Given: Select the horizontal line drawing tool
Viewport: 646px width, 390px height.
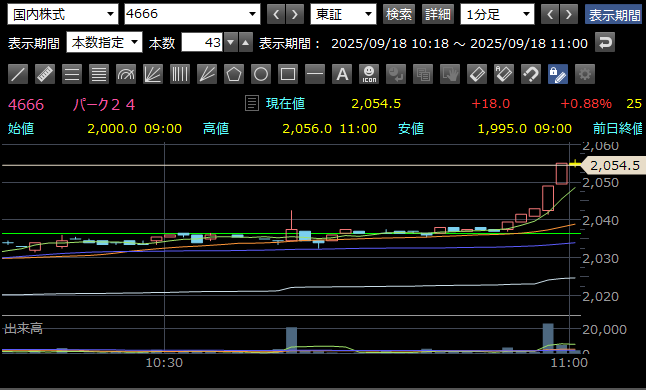Looking at the screenshot, I should [315, 74].
